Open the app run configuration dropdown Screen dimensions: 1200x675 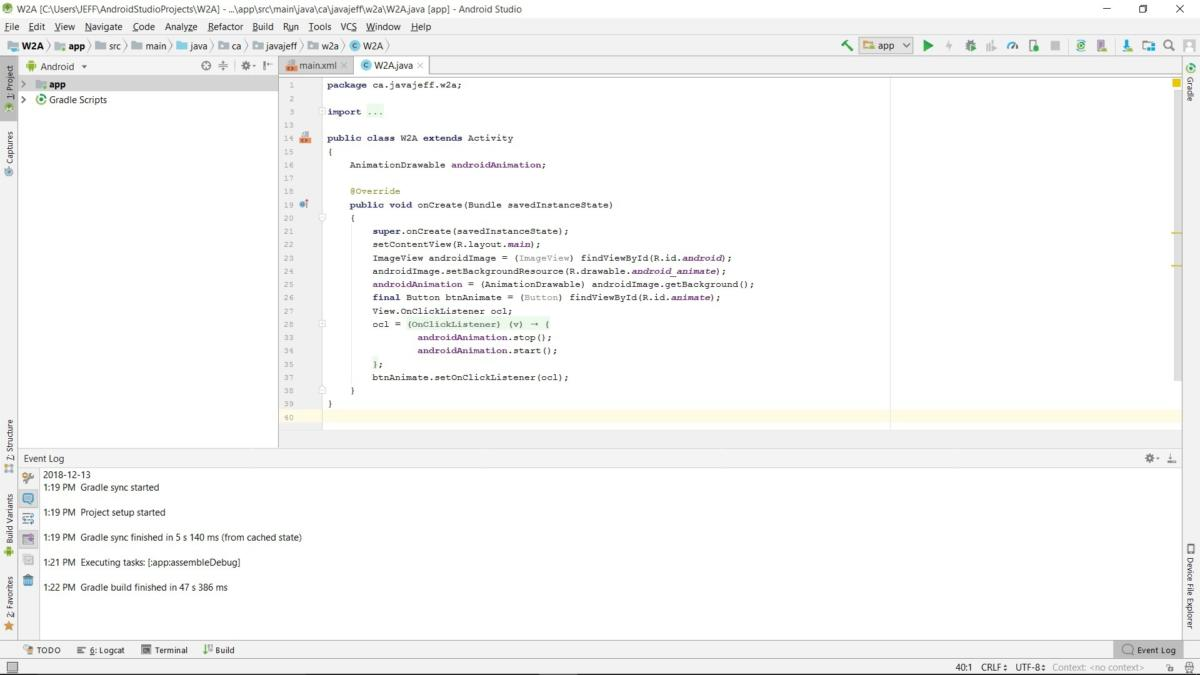(x=887, y=46)
